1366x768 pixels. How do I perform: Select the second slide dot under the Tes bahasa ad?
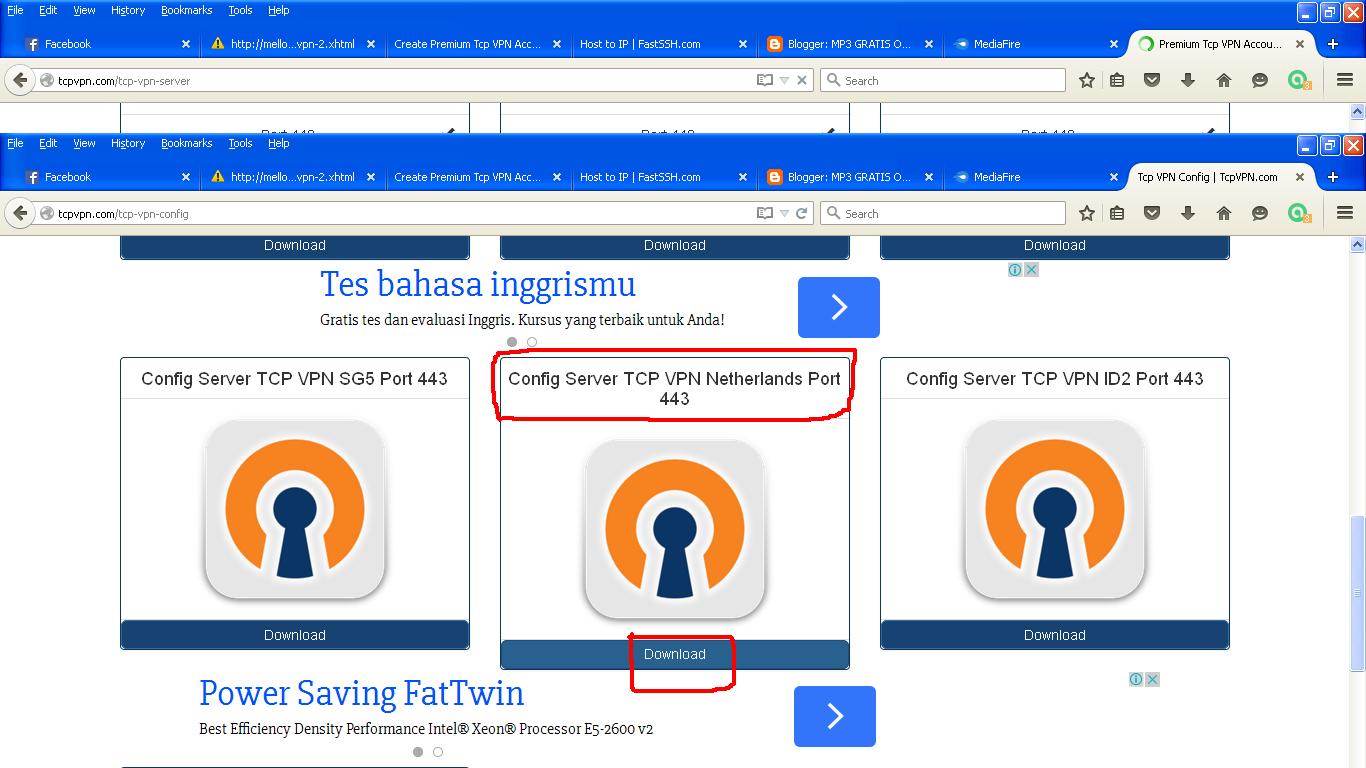(532, 342)
